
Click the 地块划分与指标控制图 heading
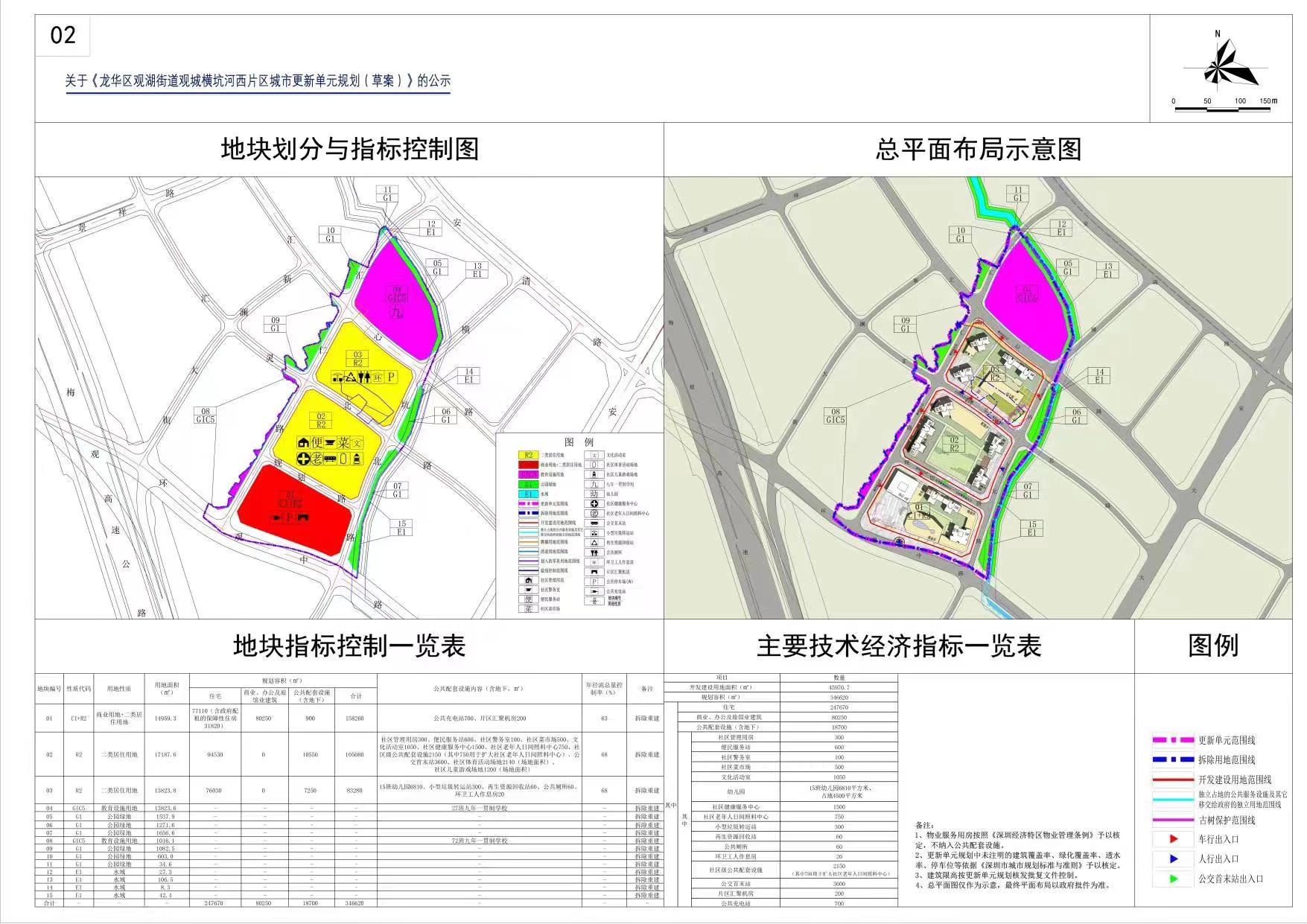349,149
